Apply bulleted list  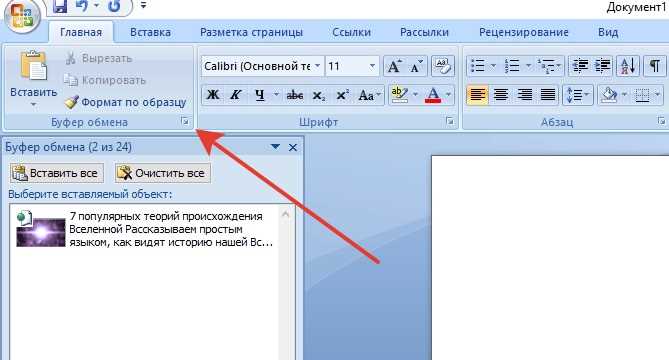477,66
